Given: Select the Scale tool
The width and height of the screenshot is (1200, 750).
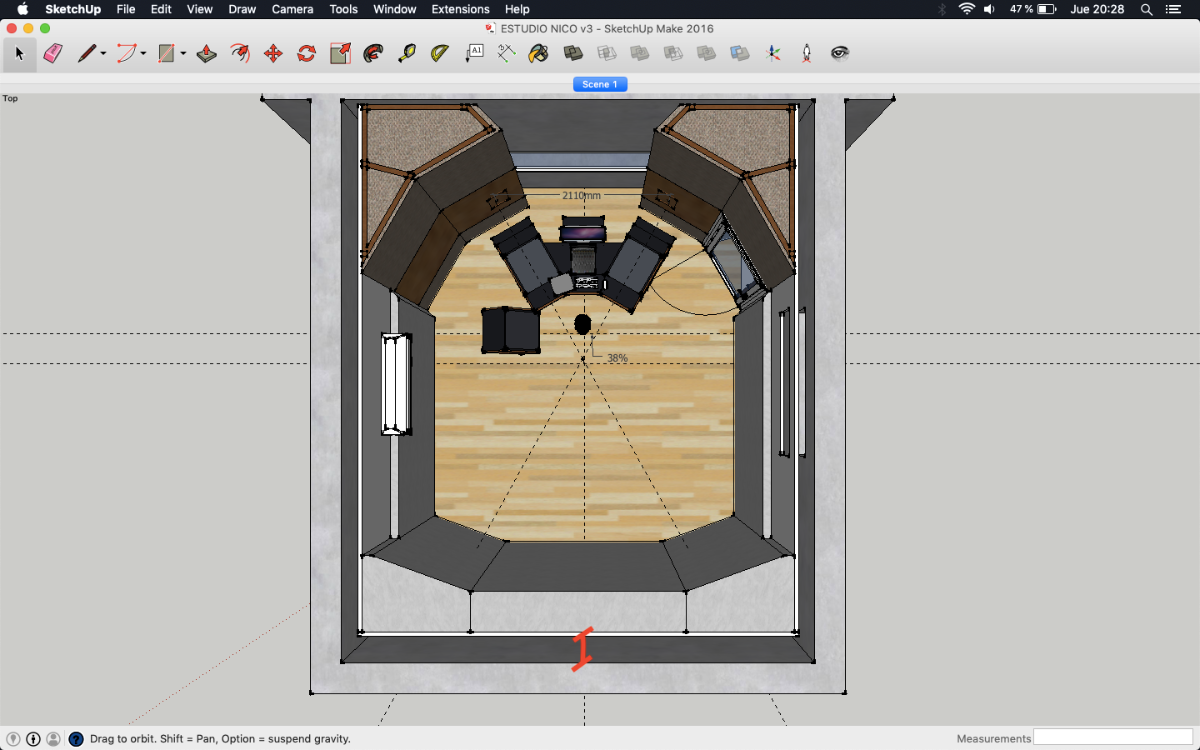Looking at the screenshot, I should coord(340,53).
